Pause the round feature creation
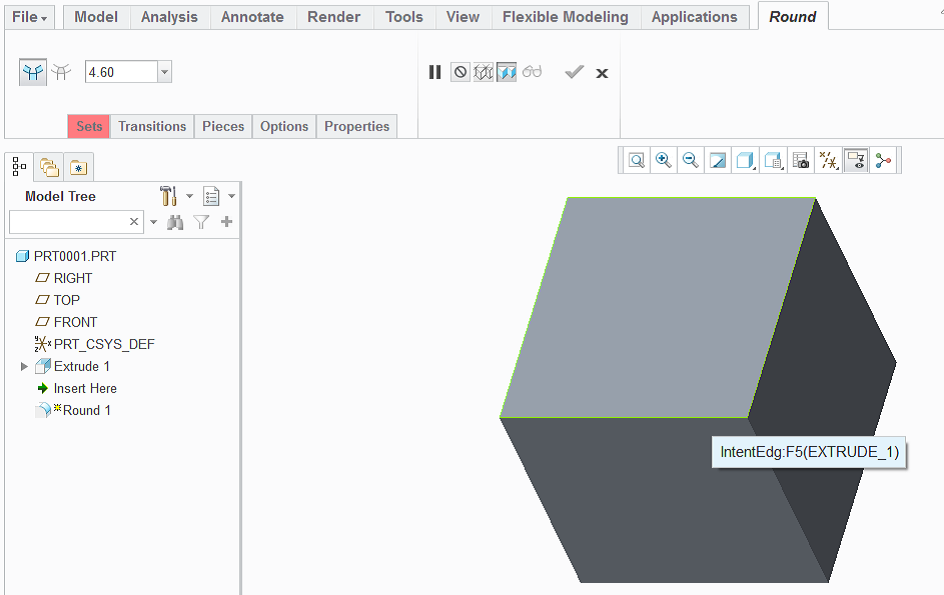The width and height of the screenshot is (944, 595). coord(434,71)
